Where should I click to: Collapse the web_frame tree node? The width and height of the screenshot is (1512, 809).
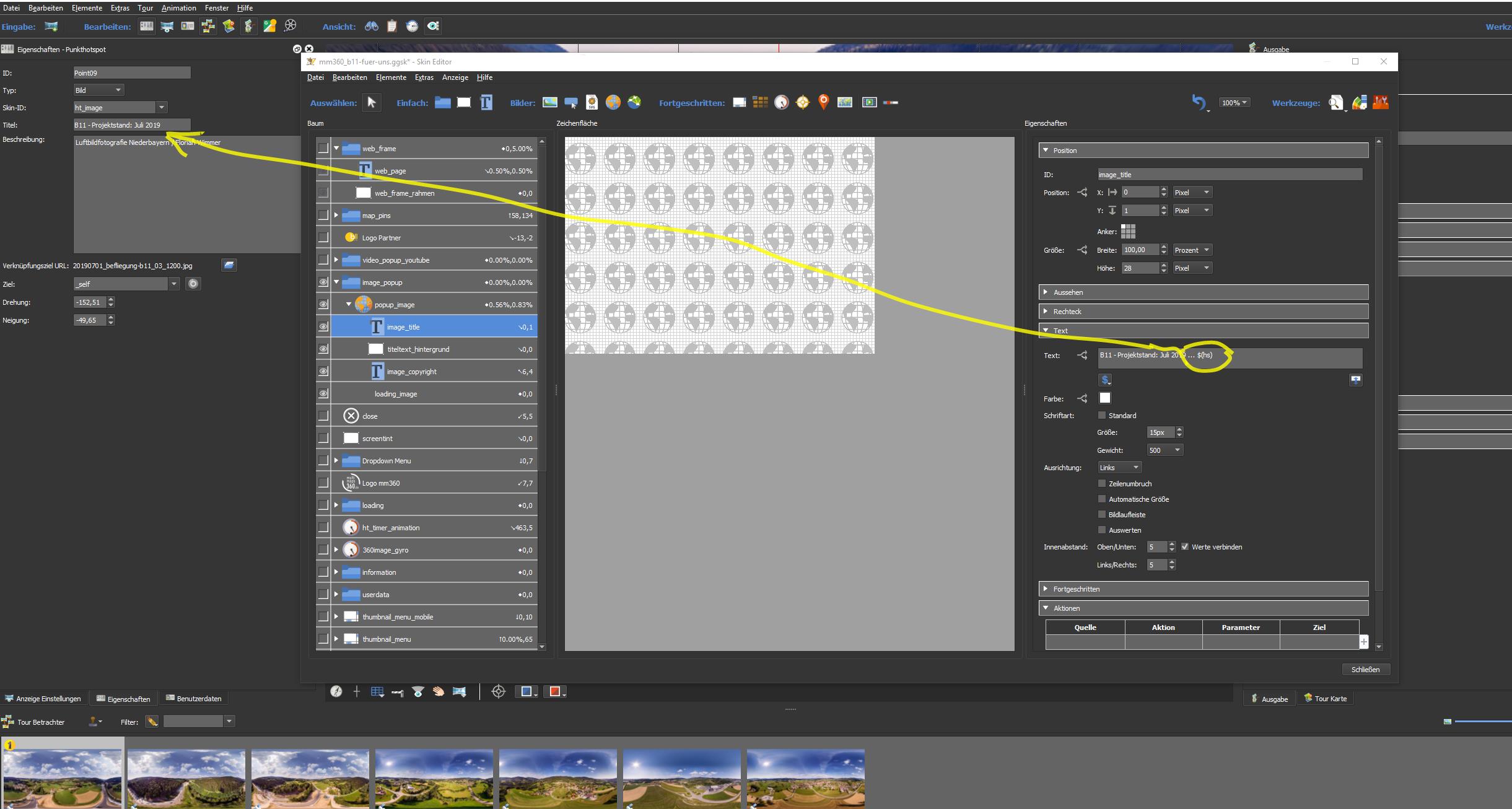pyautogui.click(x=336, y=148)
